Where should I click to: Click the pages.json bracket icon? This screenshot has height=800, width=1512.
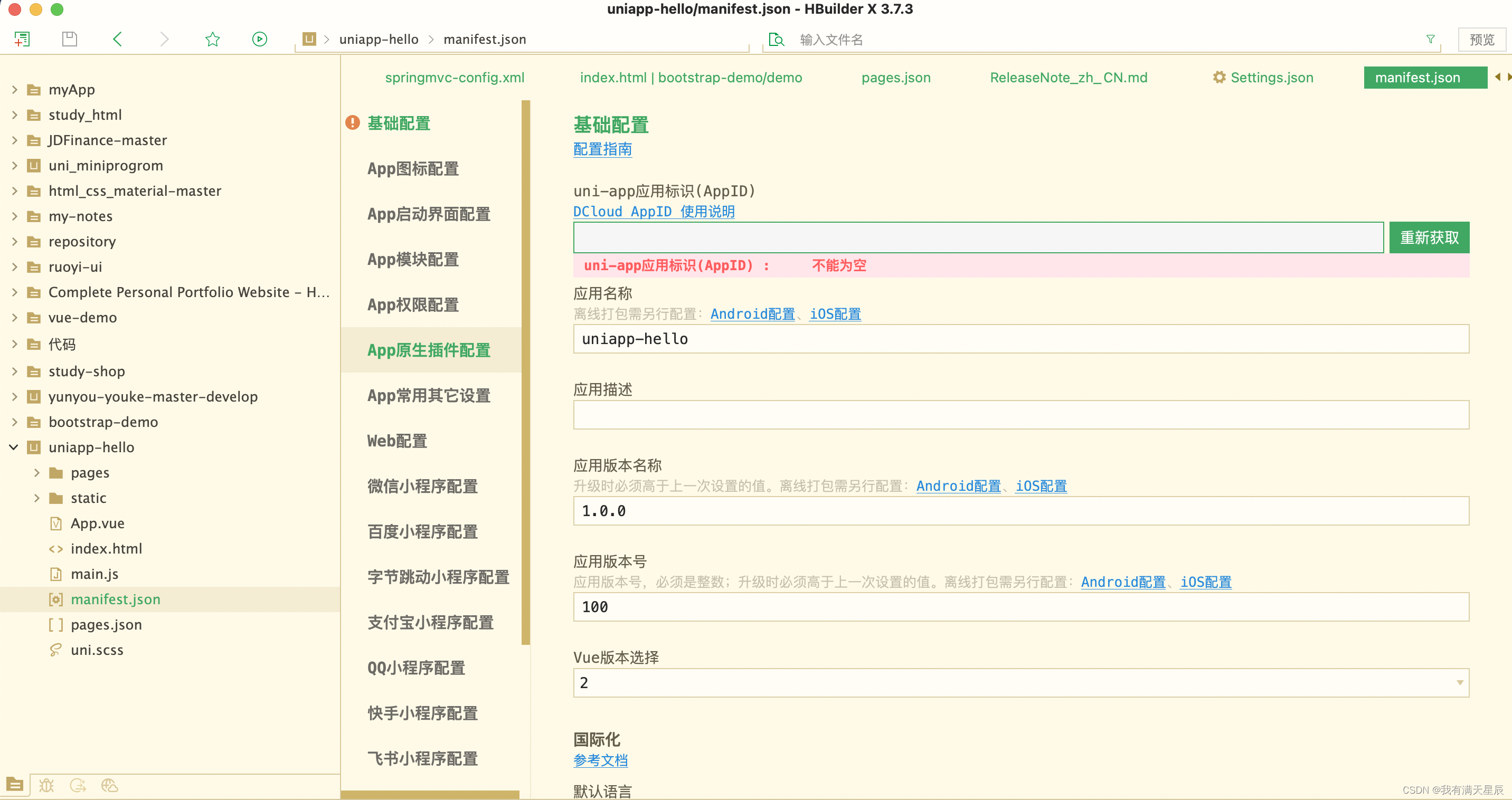click(x=56, y=625)
